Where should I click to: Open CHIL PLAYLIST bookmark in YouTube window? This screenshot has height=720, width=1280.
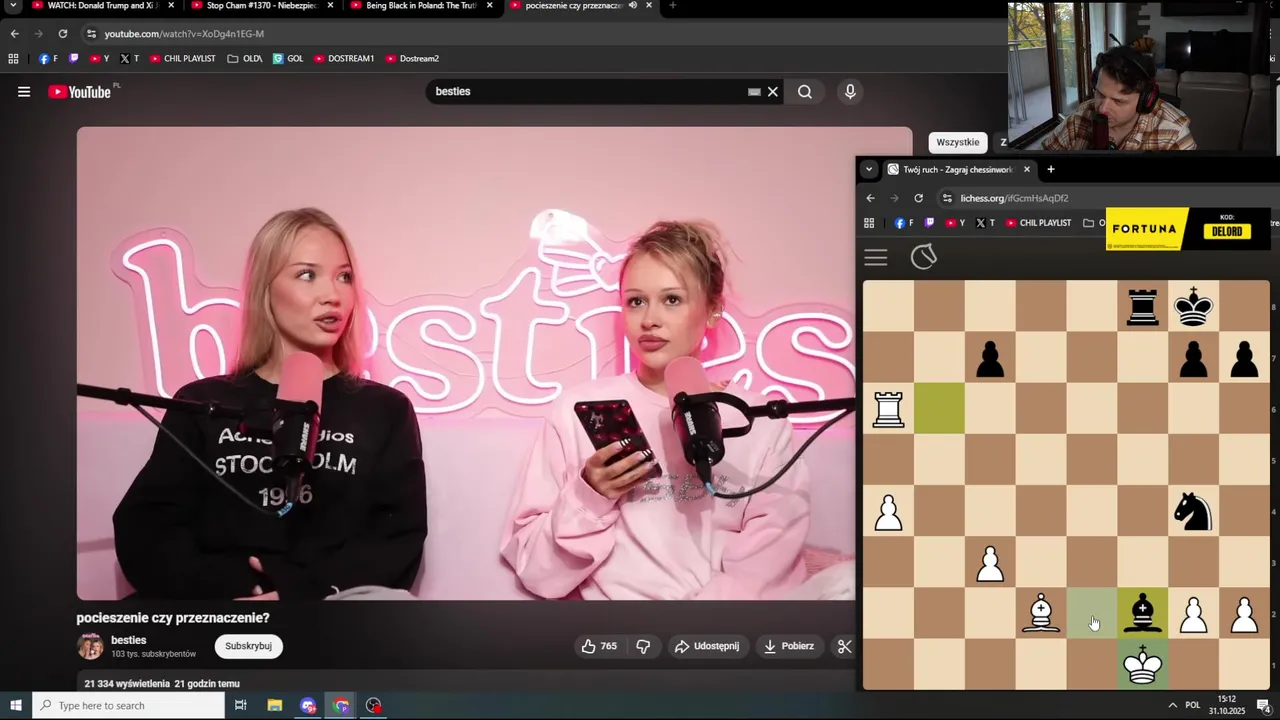[x=182, y=59]
